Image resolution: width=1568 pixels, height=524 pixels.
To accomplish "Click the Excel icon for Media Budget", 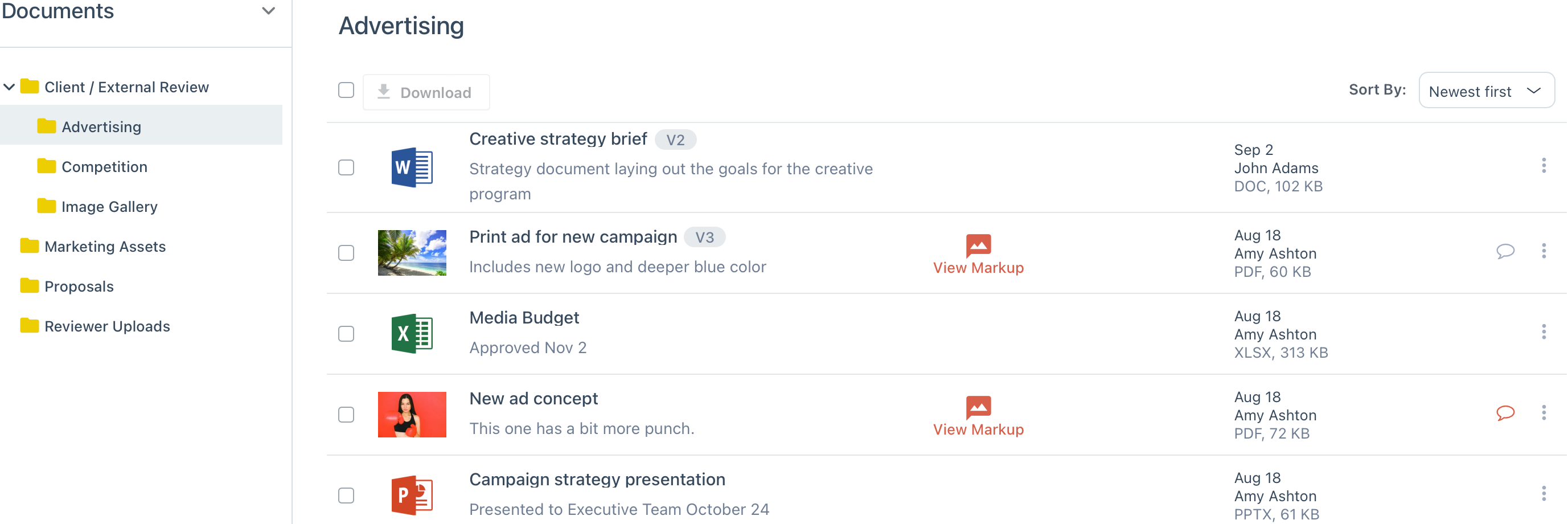I will [x=412, y=334].
